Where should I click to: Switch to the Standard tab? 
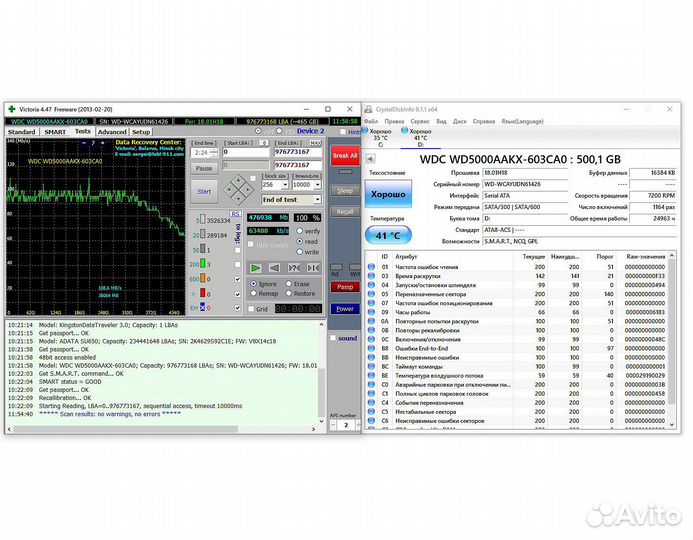(x=22, y=132)
